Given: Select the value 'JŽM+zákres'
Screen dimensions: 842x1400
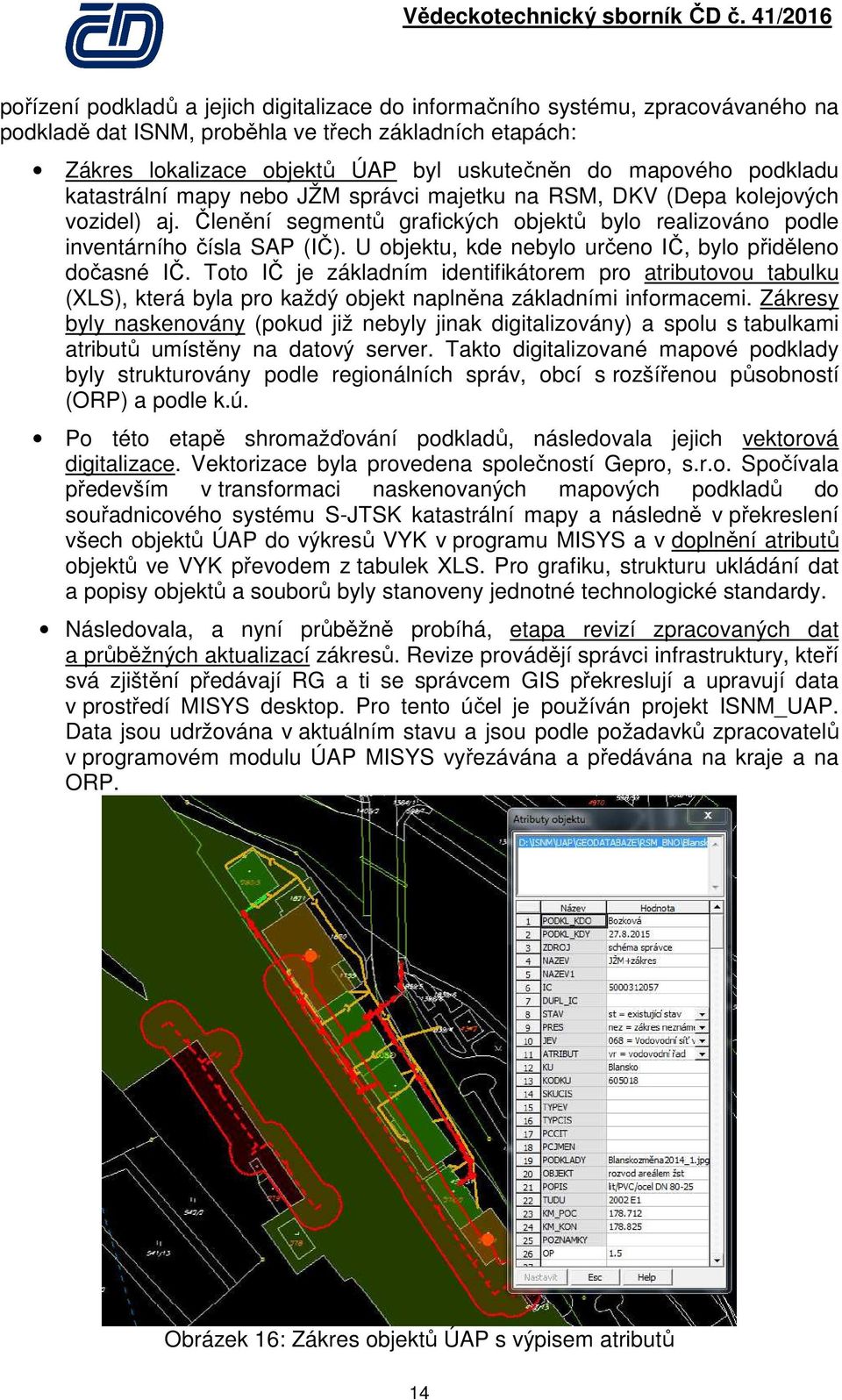Looking at the screenshot, I should pos(657,961).
